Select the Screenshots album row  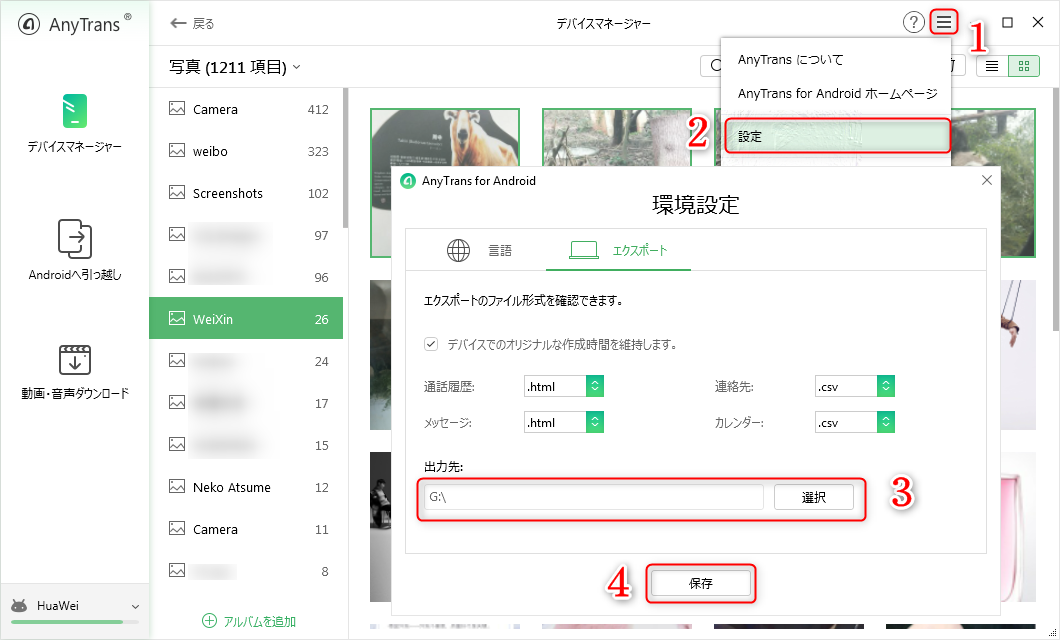[x=246, y=193]
